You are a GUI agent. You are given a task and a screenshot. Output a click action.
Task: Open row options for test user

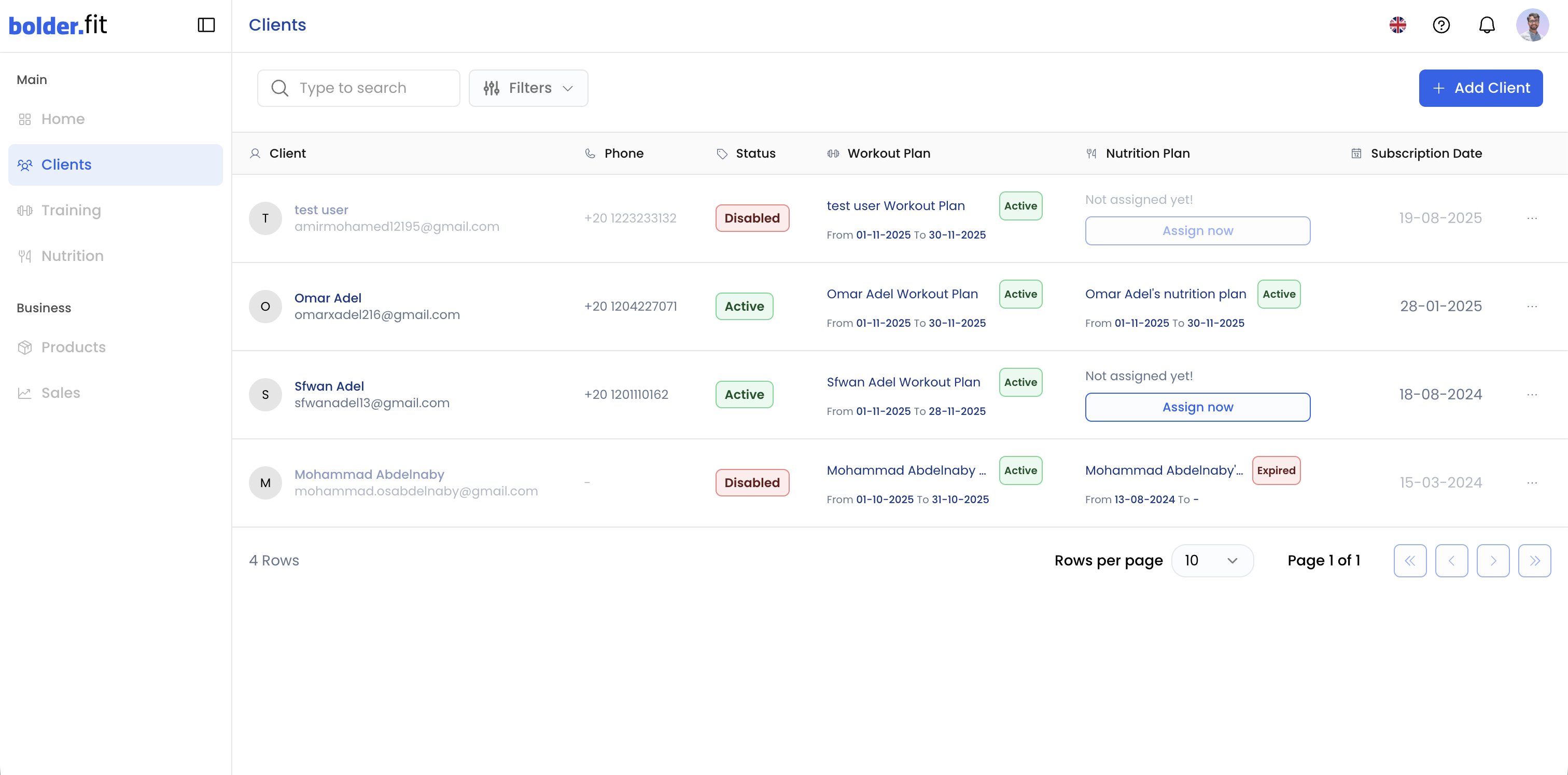(1532, 218)
